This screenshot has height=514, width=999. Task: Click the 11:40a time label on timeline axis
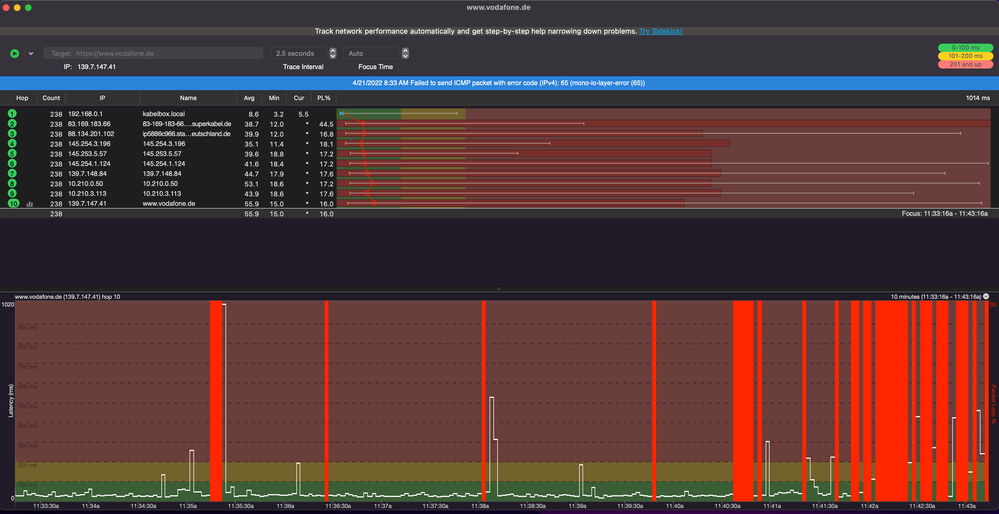(675, 506)
